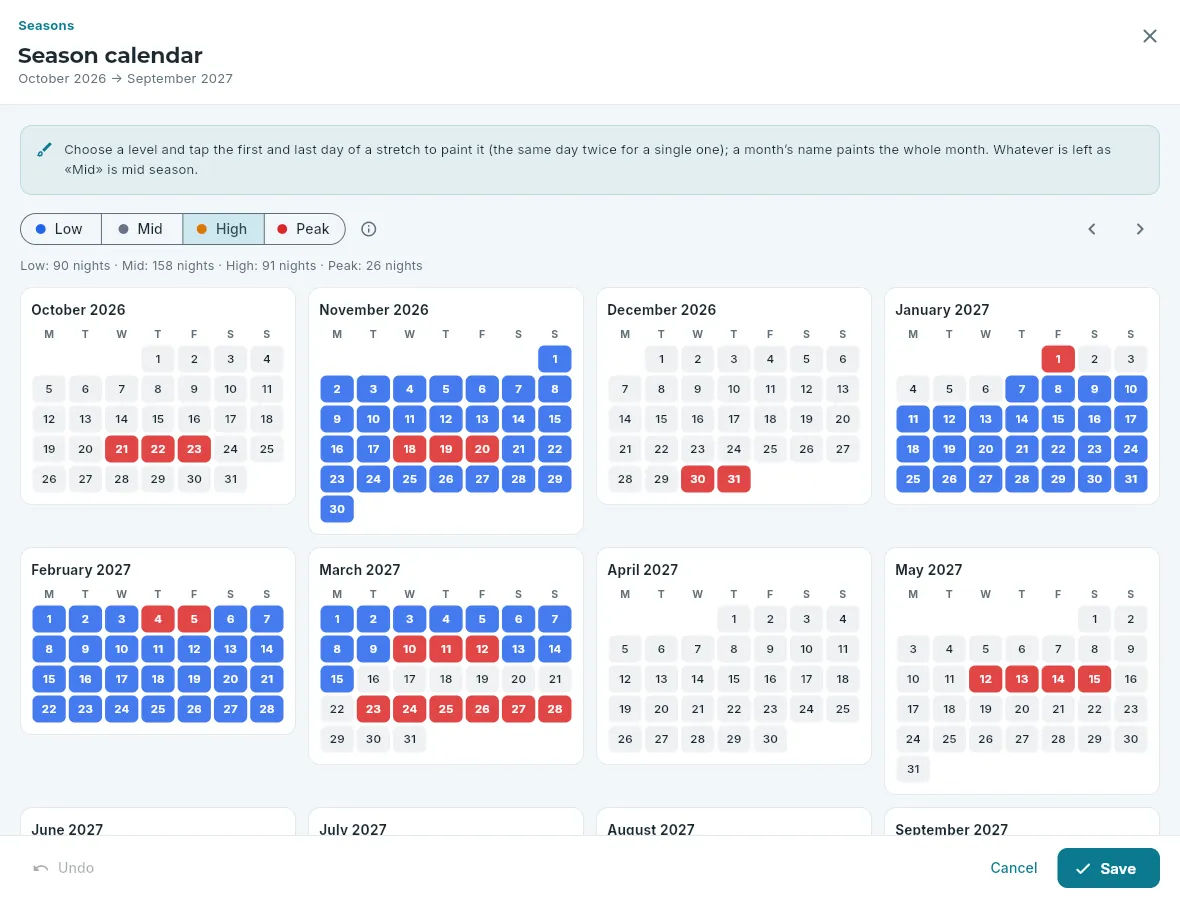1180x900 pixels.
Task: Paint whole month via March 2027 title
Action: click(360, 570)
